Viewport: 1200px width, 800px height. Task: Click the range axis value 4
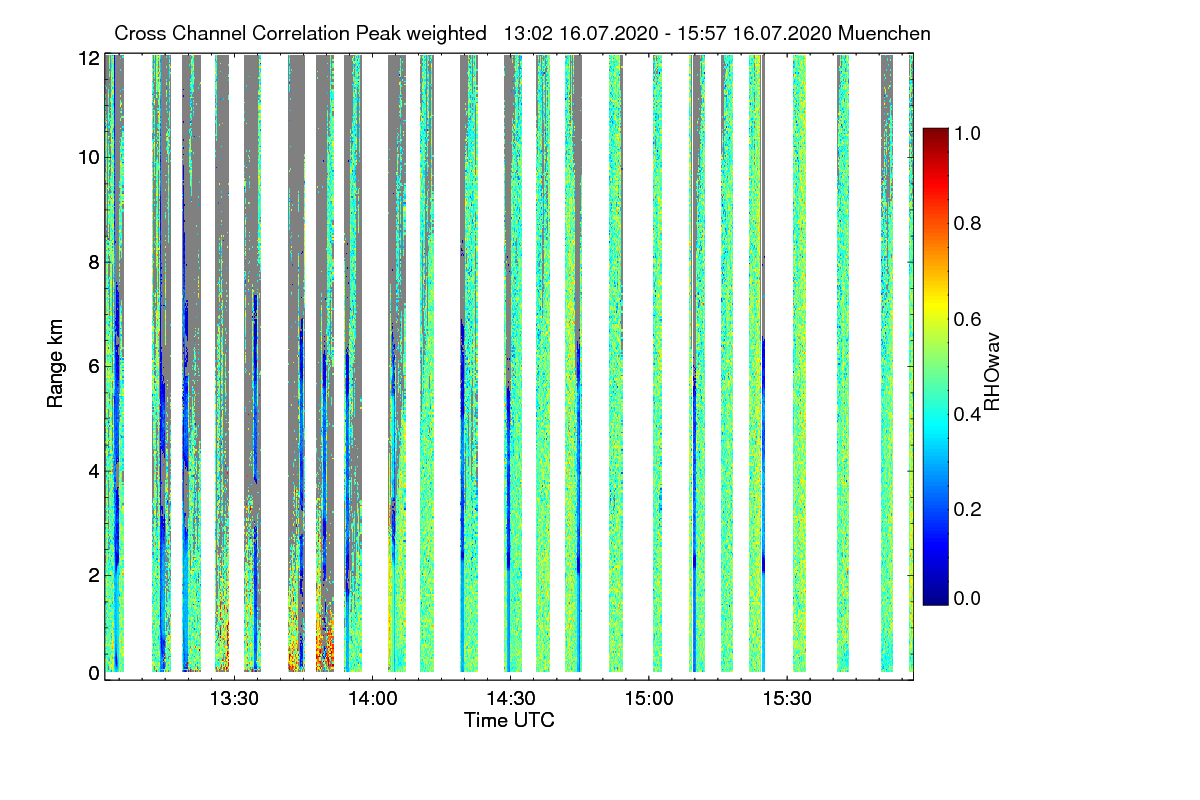[x=94, y=470]
